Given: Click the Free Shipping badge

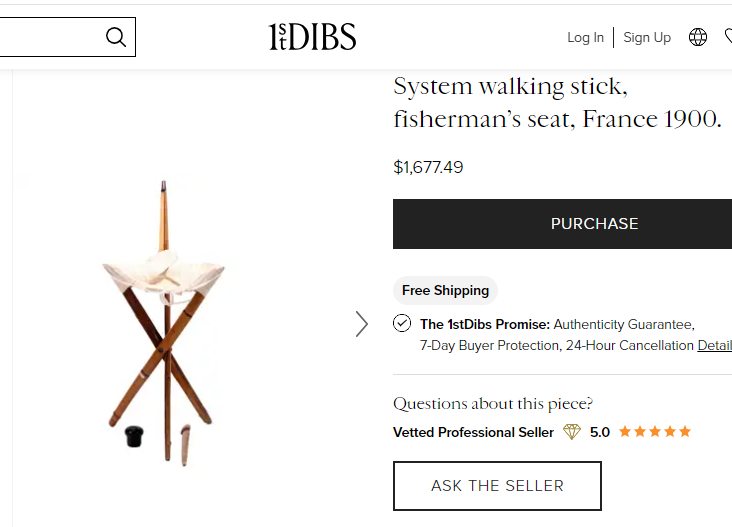Looking at the screenshot, I should (445, 290).
